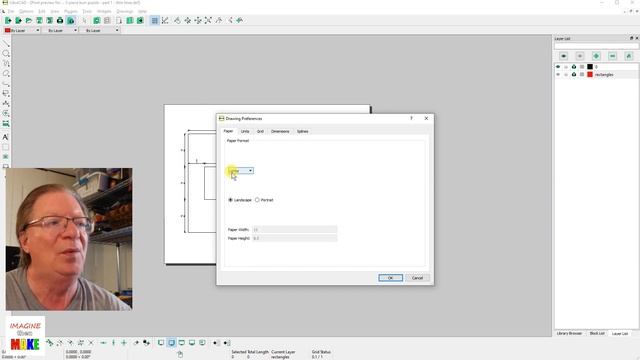Viewport: 640px width, 360px height.
Task: Click the Paper Width field
Action: point(294,230)
